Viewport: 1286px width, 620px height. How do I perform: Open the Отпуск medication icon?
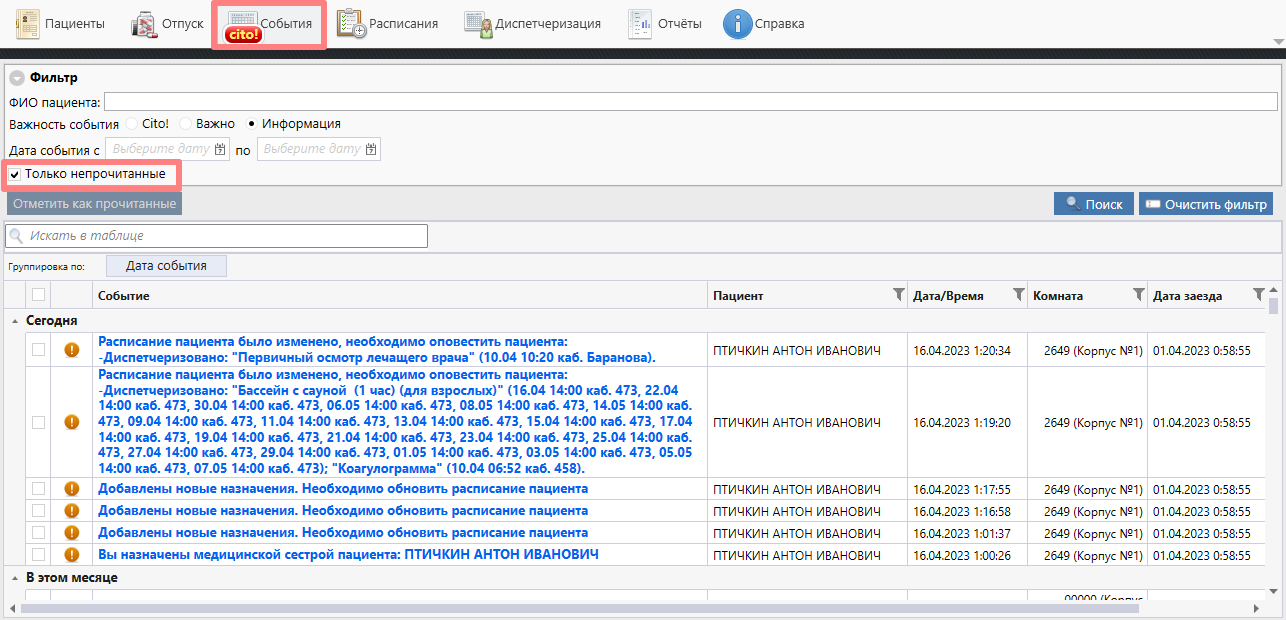pyautogui.click(x=144, y=23)
